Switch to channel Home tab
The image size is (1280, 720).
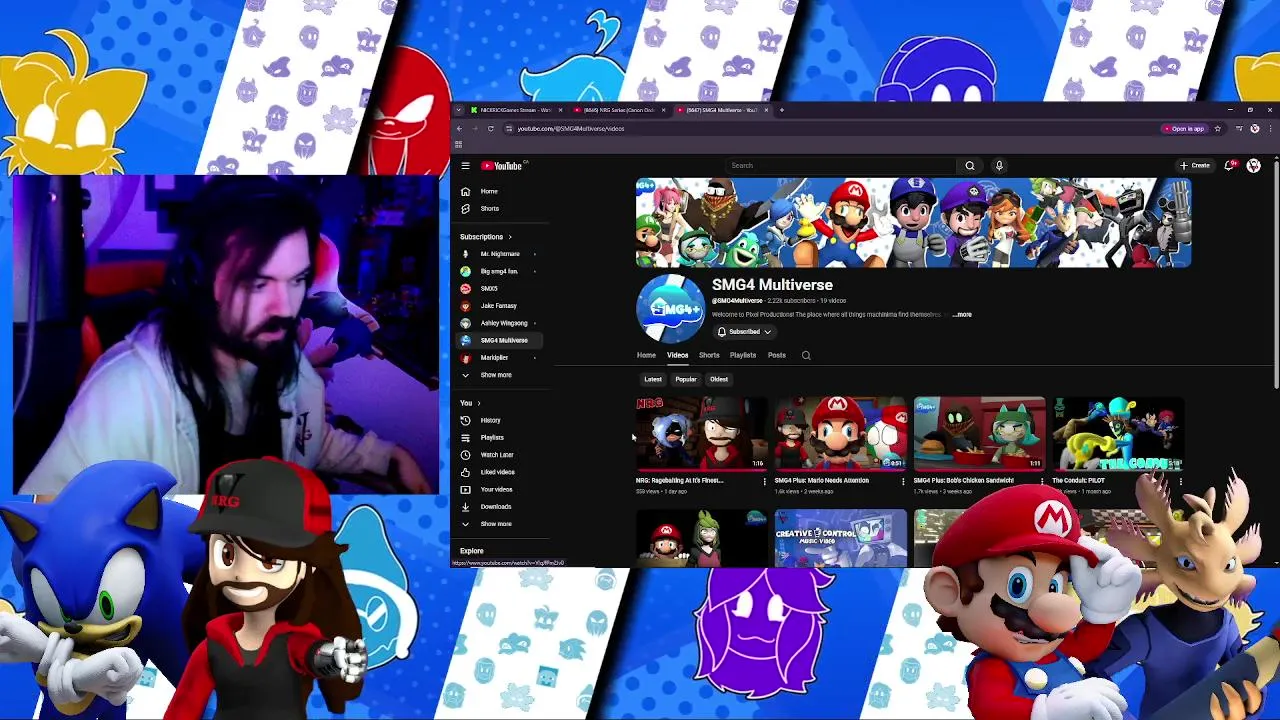click(x=646, y=355)
